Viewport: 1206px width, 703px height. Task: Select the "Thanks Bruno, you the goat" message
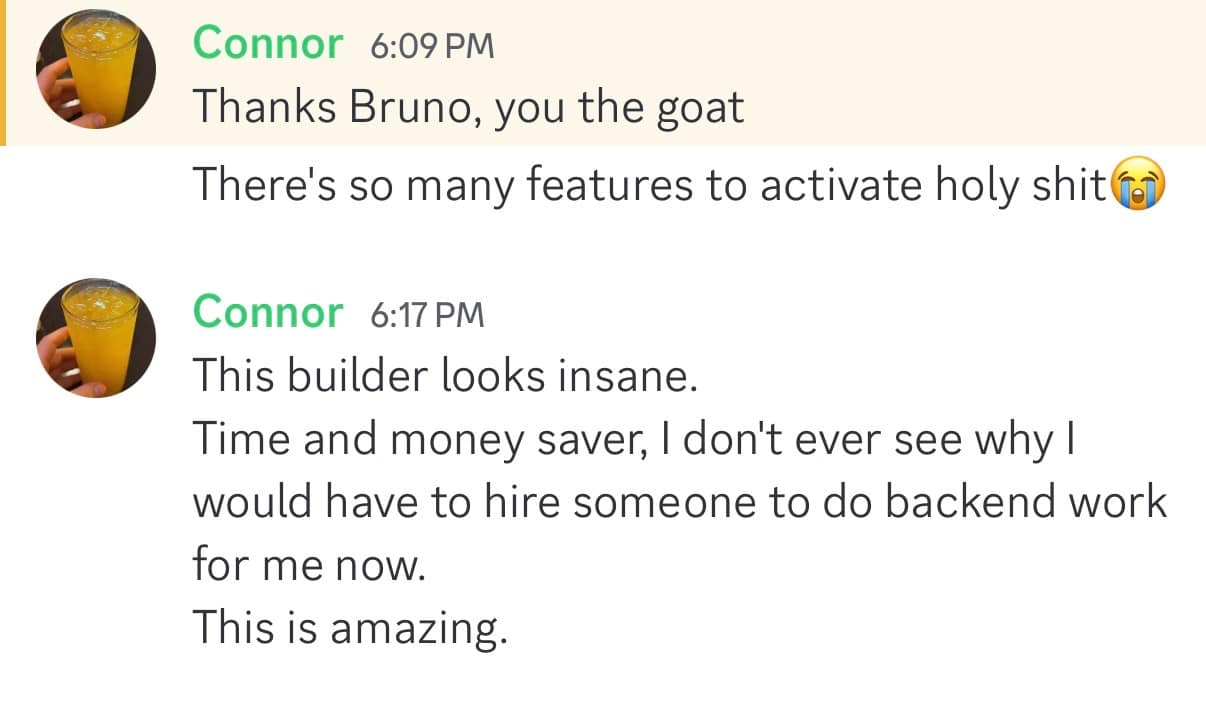tap(467, 106)
